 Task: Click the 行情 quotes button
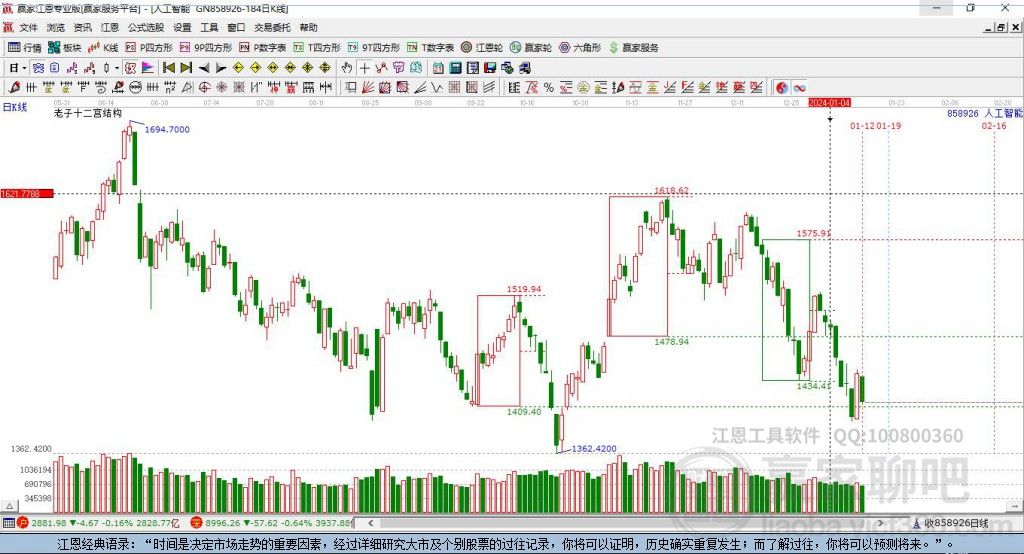tap(25, 47)
